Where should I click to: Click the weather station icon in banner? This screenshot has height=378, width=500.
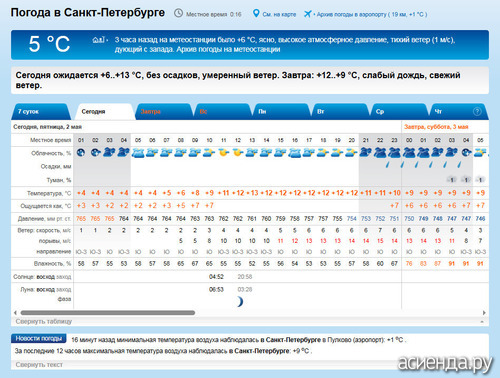point(100,40)
